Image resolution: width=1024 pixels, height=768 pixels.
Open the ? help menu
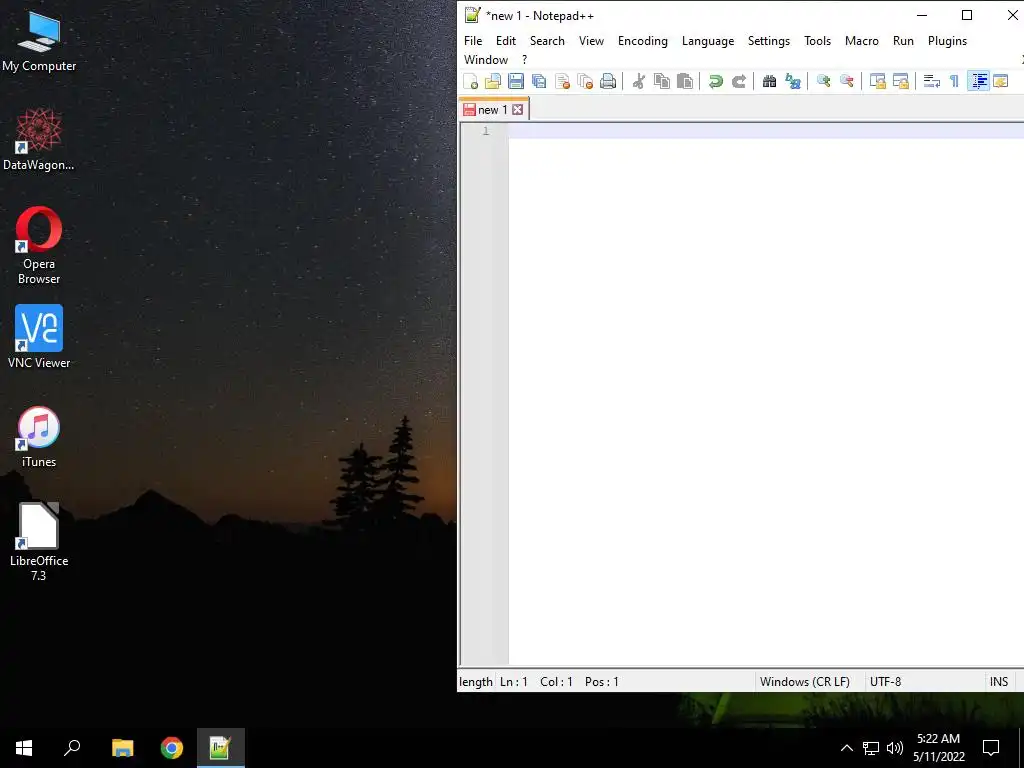pos(524,59)
